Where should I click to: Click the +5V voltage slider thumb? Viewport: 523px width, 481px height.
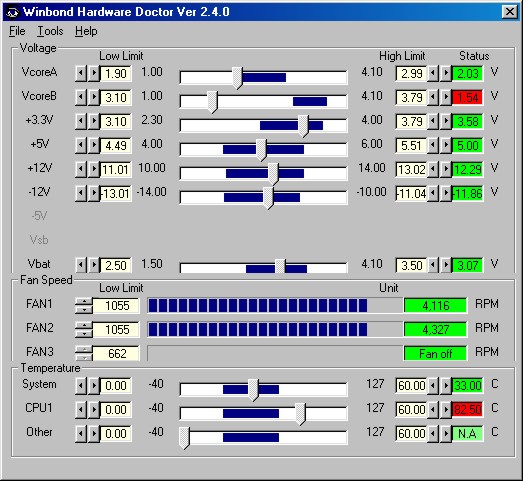(262, 149)
